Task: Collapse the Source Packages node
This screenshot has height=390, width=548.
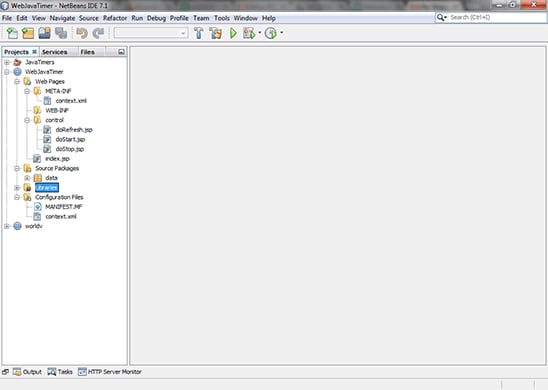Action: 17,168
